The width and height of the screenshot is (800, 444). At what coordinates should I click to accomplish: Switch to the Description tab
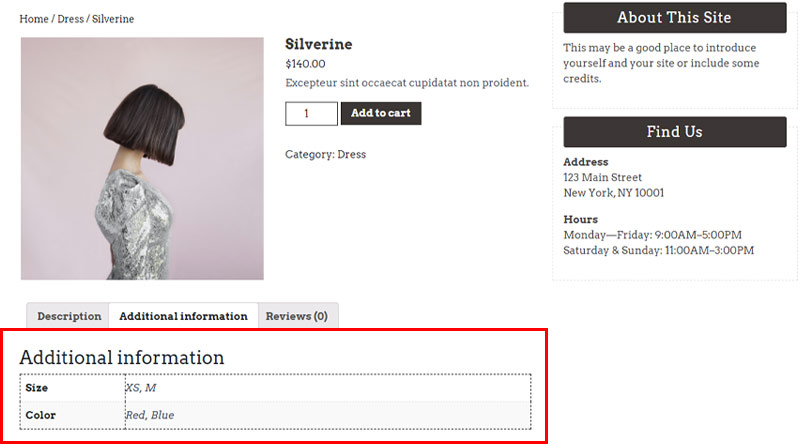click(69, 316)
